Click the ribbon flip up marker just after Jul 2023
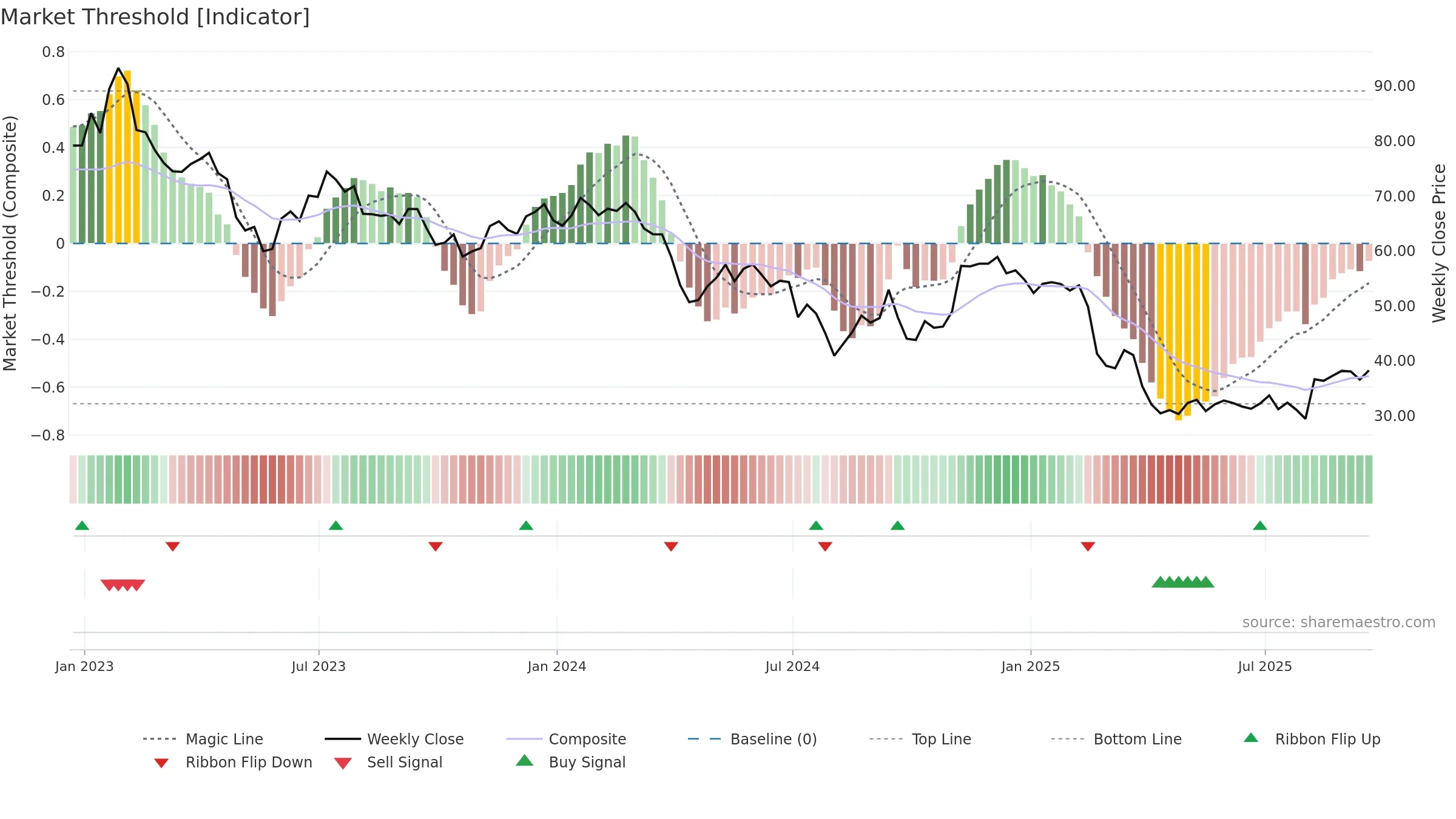The width and height of the screenshot is (1456, 819). (x=335, y=525)
